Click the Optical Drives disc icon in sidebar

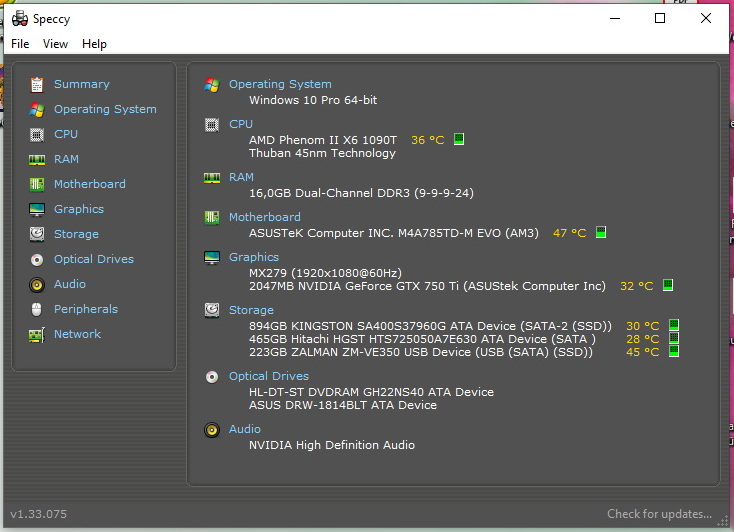pyautogui.click(x=37, y=259)
